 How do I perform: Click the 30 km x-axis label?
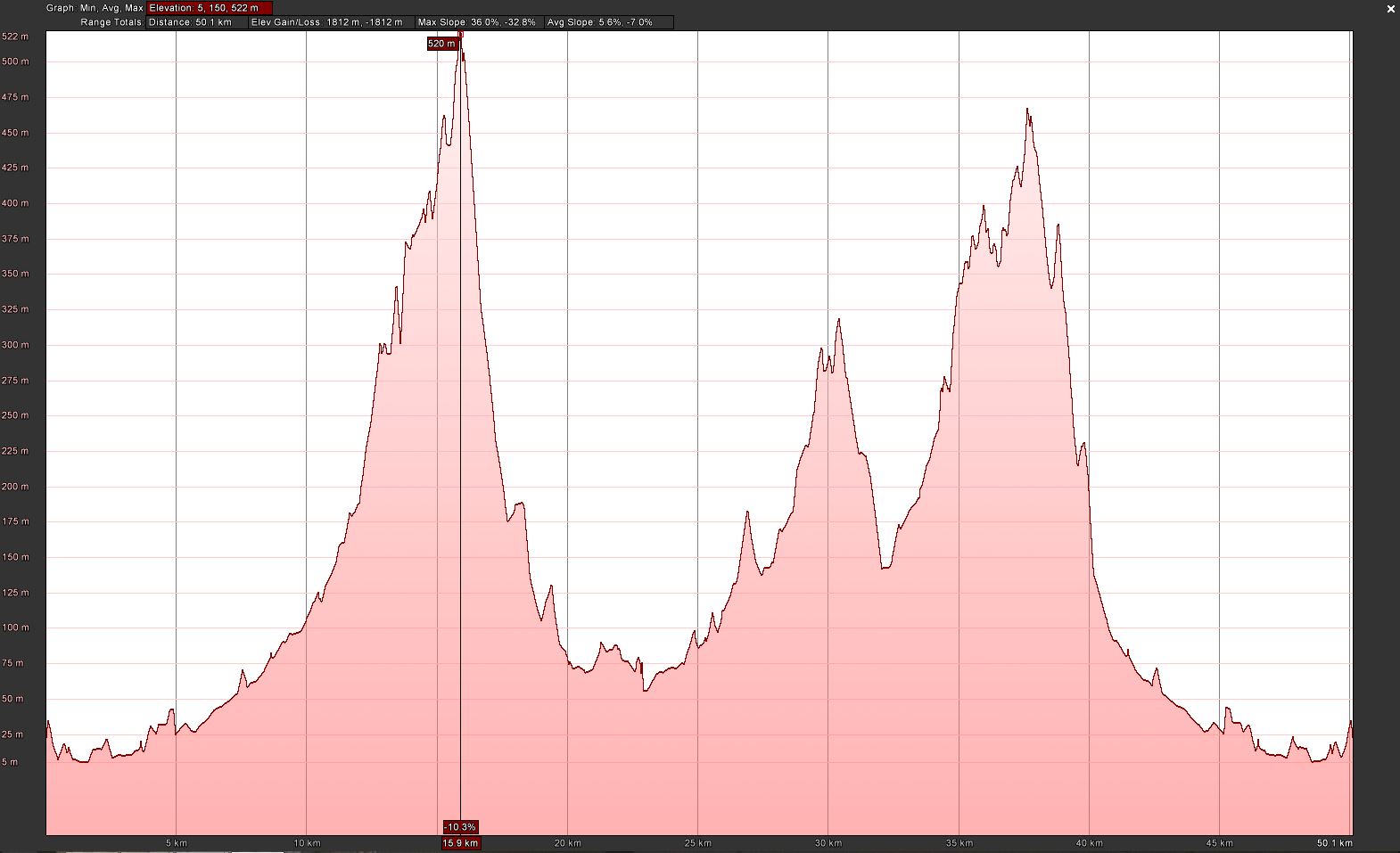click(828, 843)
